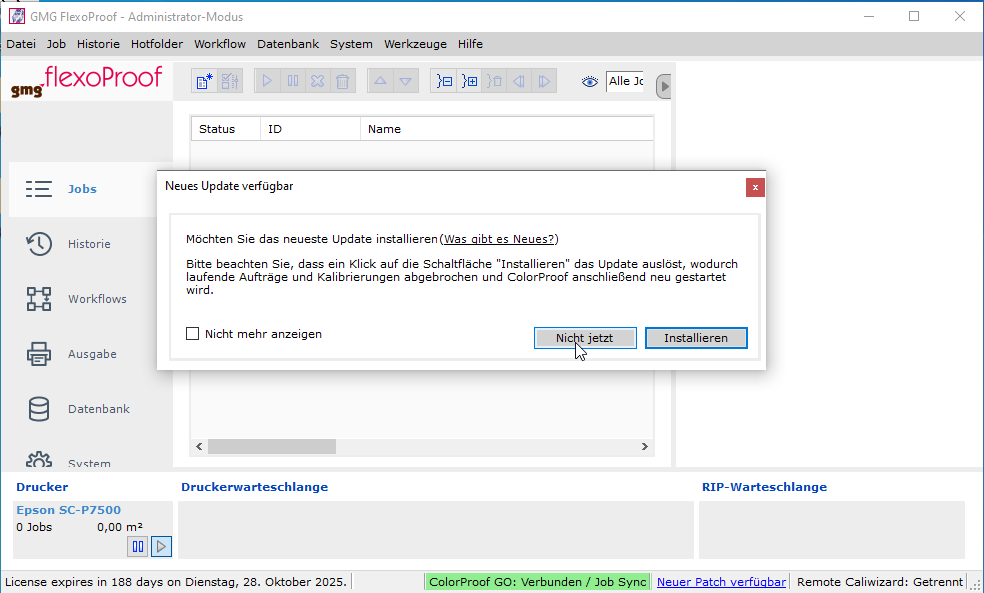
Task: Click 'ColorProof GO: Verbunden / Job Sync' status
Action: [x=538, y=582]
